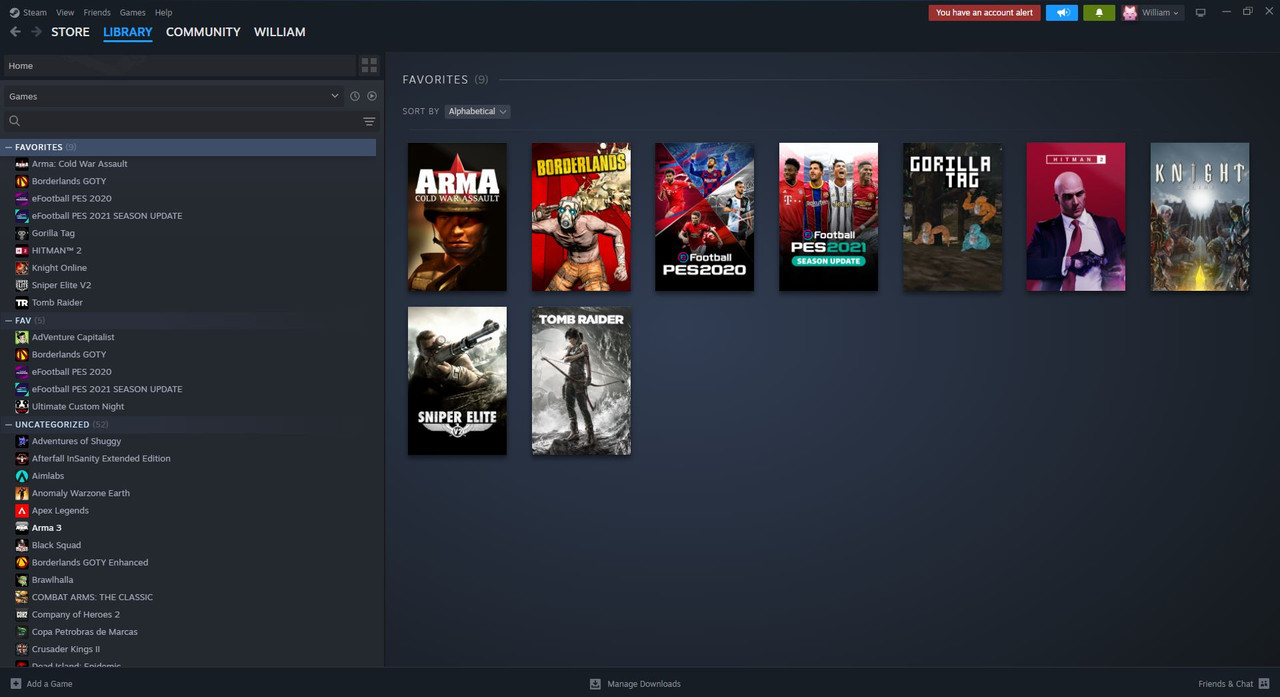This screenshot has width=1280, height=697.
Task: Click the Sniper Elite V2 list icon
Action: 22,285
